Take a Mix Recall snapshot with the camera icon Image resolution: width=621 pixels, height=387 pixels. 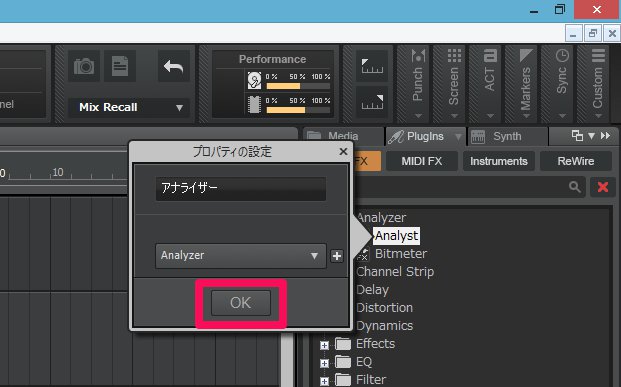coord(84,66)
